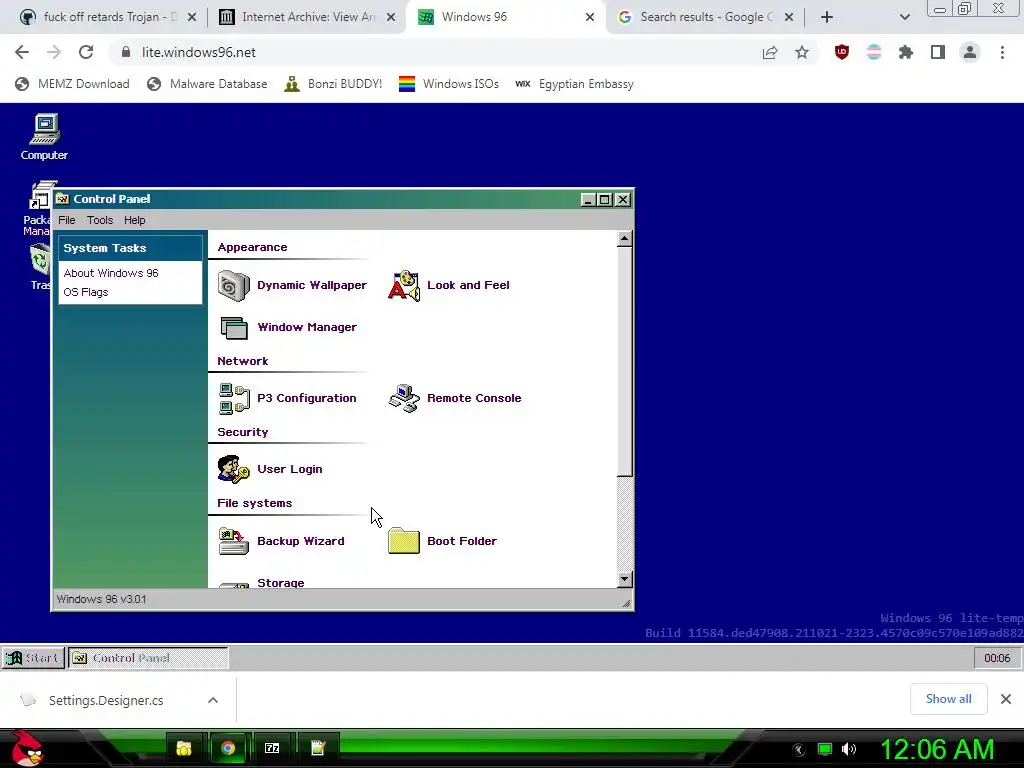The width and height of the screenshot is (1024, 768).
Task: Open the Remote Console icon
Action: click(404, 398)
